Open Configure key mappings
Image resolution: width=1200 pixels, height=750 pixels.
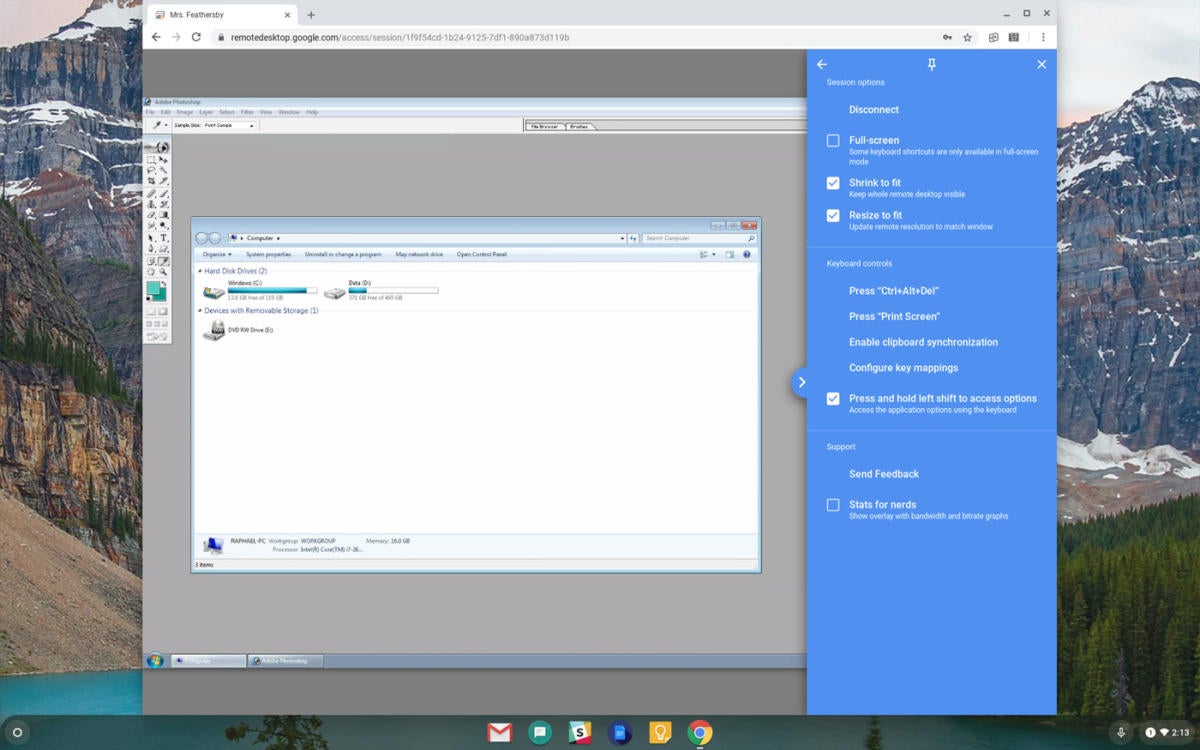coord(903,368)
